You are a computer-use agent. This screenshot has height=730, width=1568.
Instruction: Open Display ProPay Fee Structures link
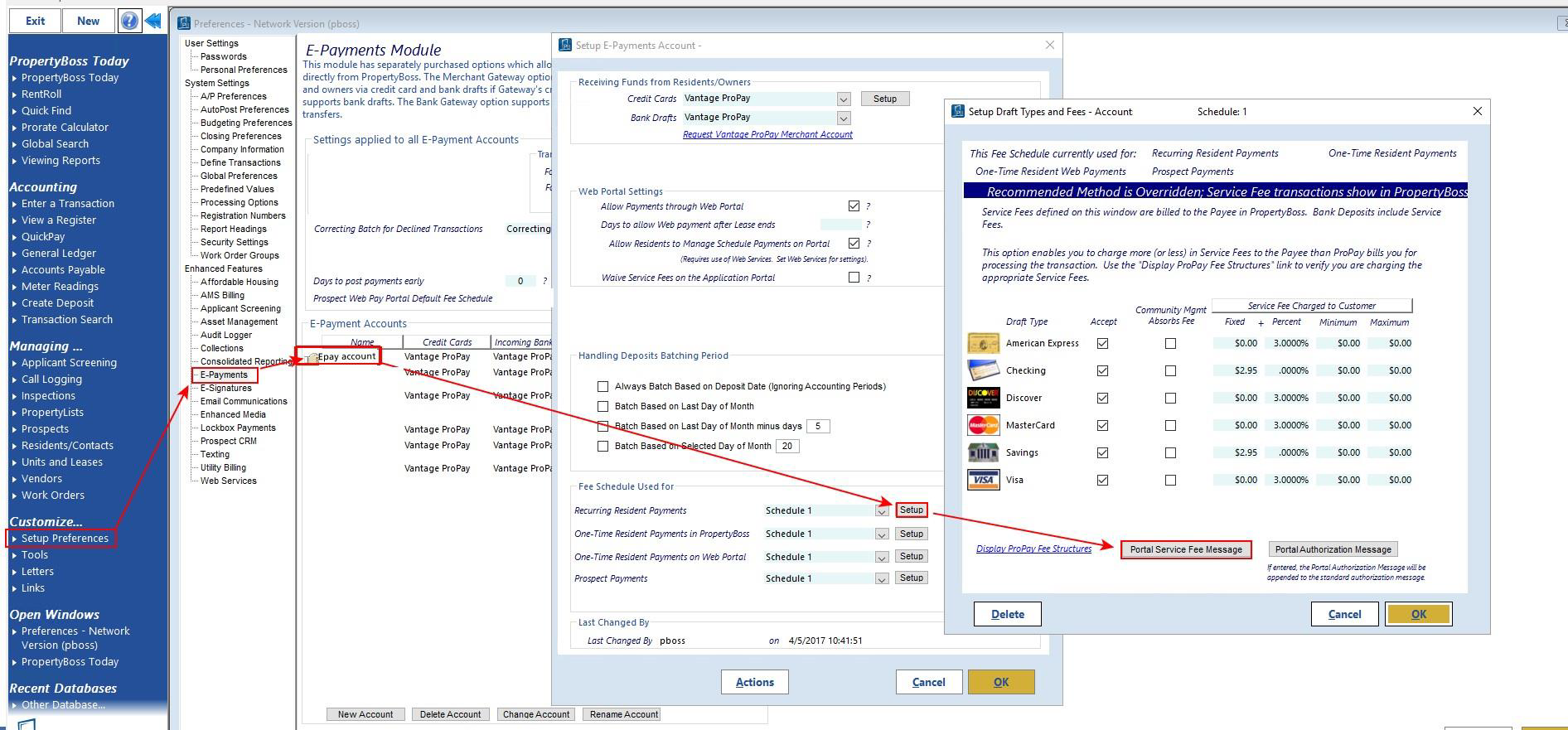click(x=1033, y=549)
